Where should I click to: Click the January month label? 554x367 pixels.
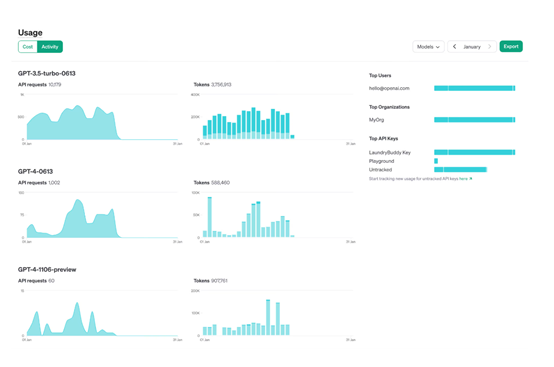tap(472, 47)
